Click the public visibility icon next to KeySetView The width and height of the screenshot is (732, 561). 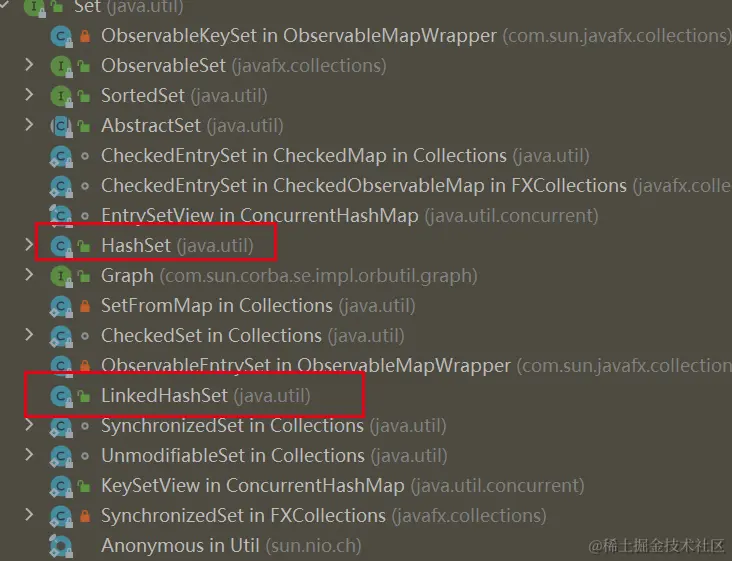[x=84, y=486]
